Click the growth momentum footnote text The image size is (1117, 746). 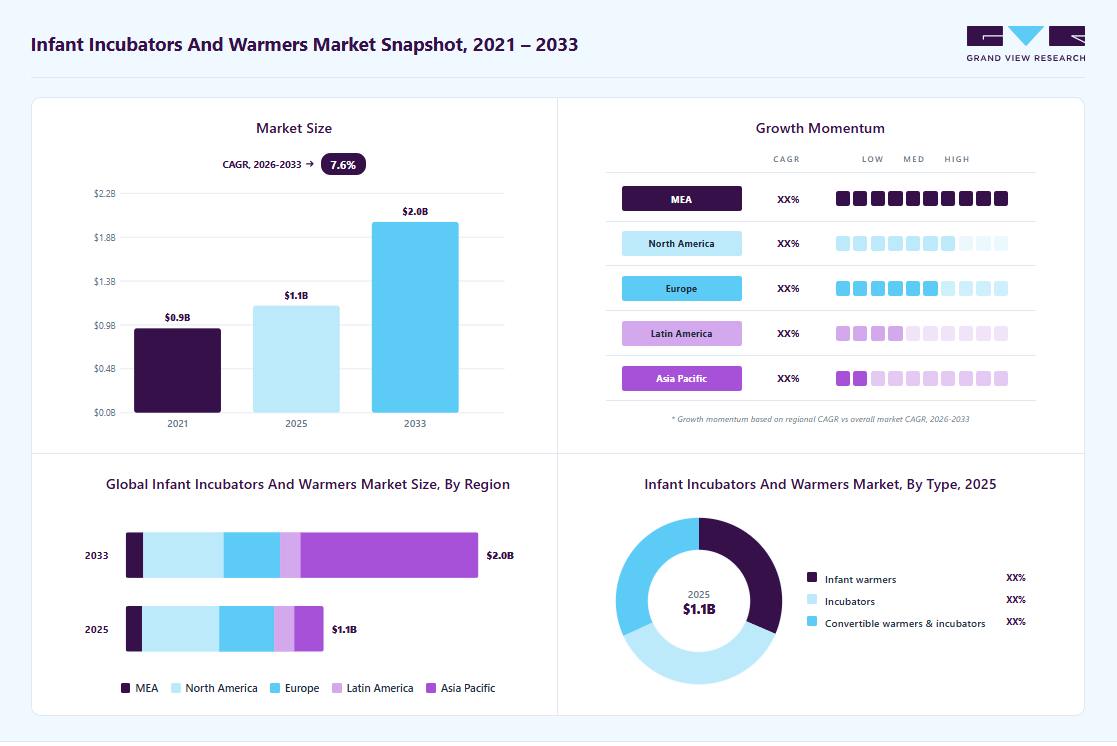click(x=820, y=419)
